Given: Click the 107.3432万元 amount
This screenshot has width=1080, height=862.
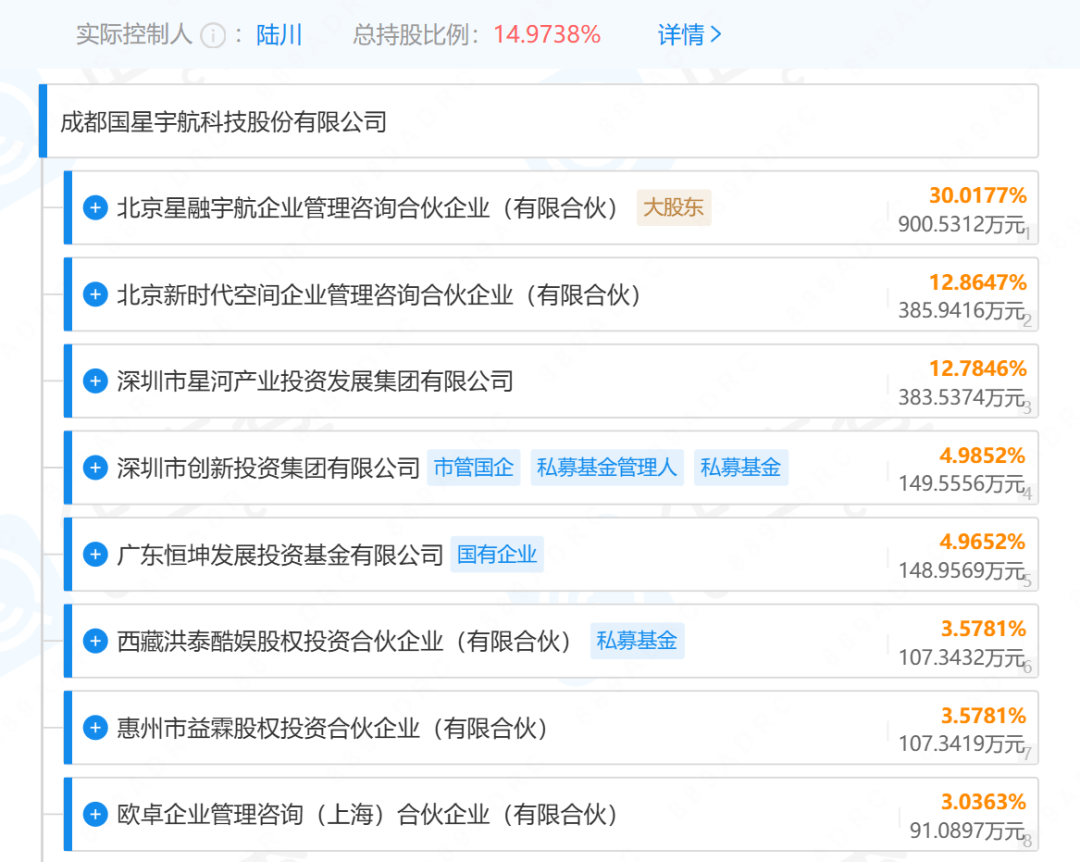Looking at the screenshot, I should 962,657.
